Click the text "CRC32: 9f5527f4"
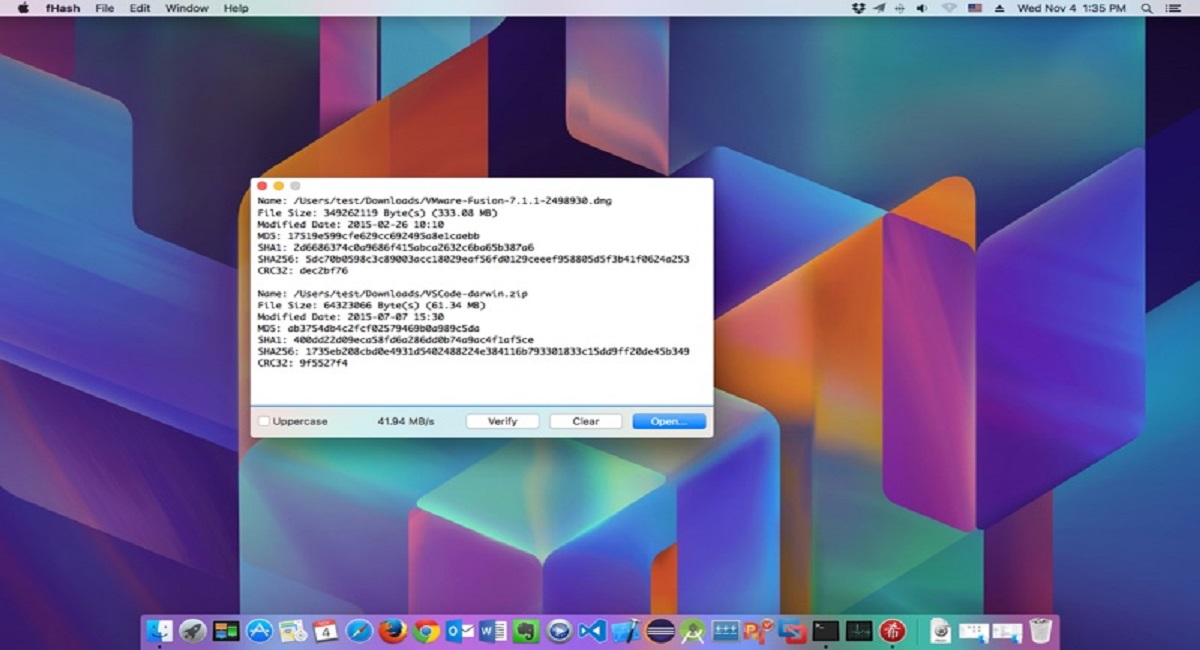The image size is (1200, 650). click(302, 363)
